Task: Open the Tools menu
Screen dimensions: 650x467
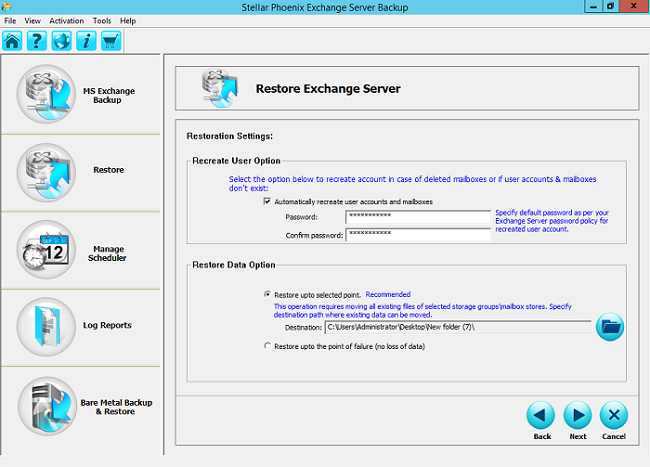Action: click(x=102, y=21)
